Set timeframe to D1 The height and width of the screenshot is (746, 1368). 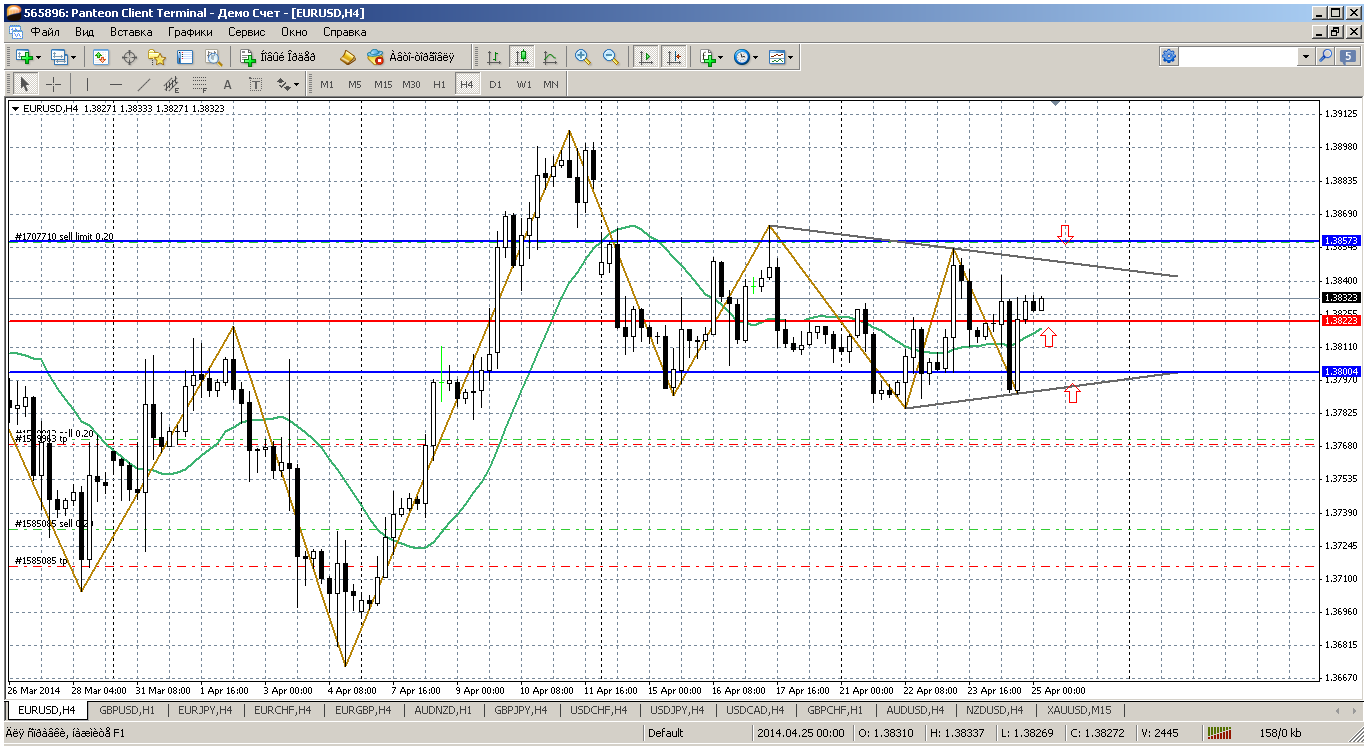pyautogui.click(x=495, y=84)
